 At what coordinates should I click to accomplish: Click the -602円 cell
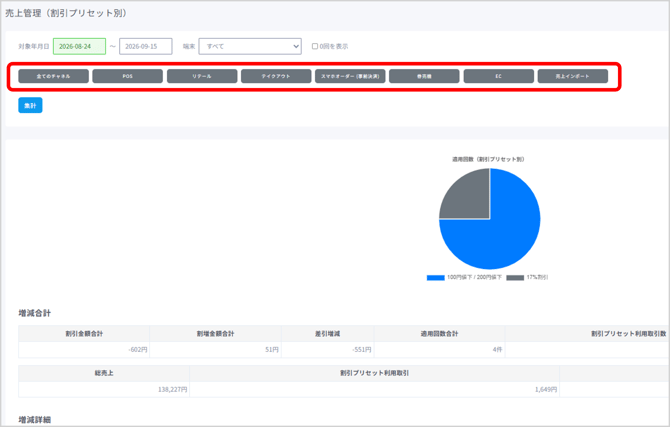coord(84,350)
